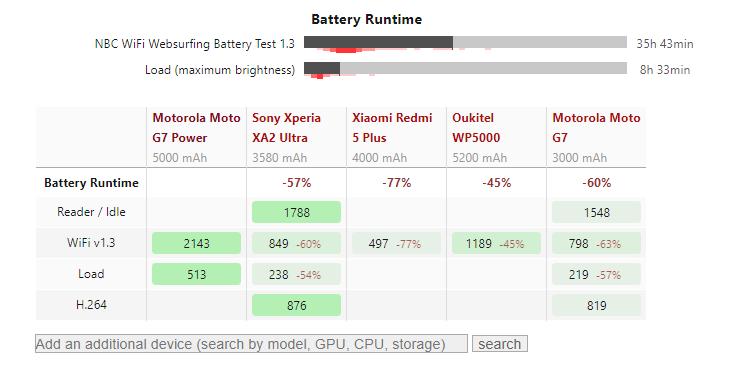Select the 513 Load result cell
The height and width of the screenshot is (379, 752).
[x=196, y=274]
